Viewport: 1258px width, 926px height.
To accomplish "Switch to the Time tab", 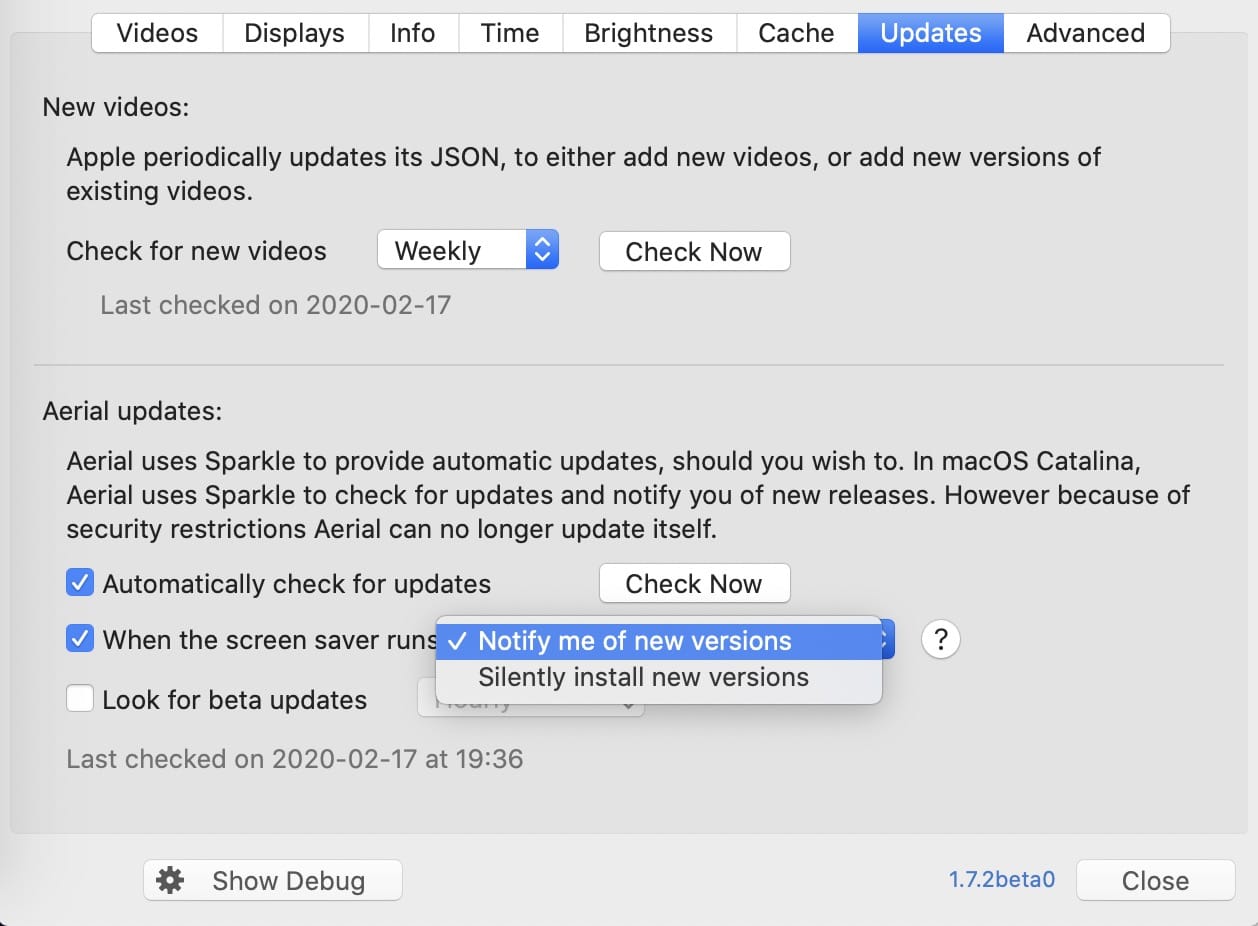I will (510, 33).
